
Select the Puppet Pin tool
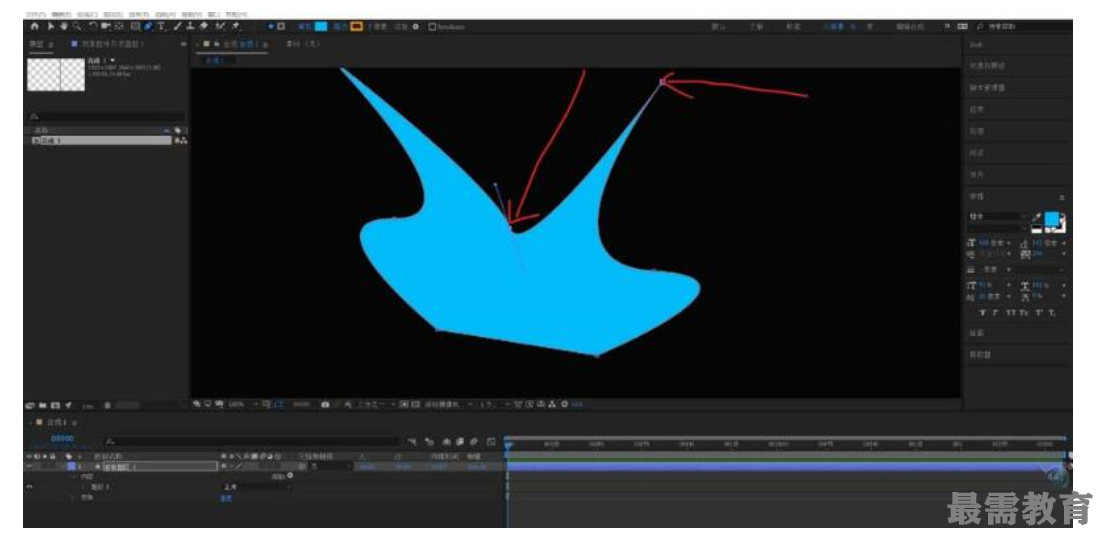(236, 27)
